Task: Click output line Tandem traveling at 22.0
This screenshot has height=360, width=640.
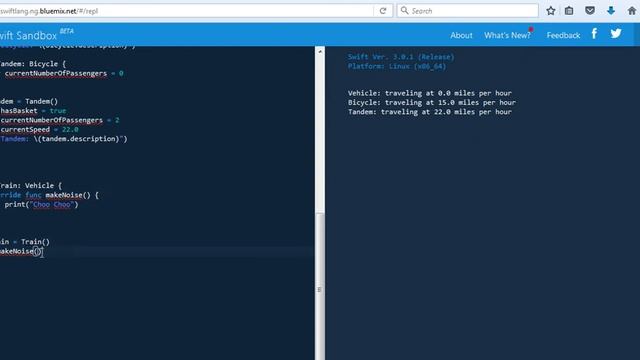Action: pyautogui.click(x=430, y=112)
